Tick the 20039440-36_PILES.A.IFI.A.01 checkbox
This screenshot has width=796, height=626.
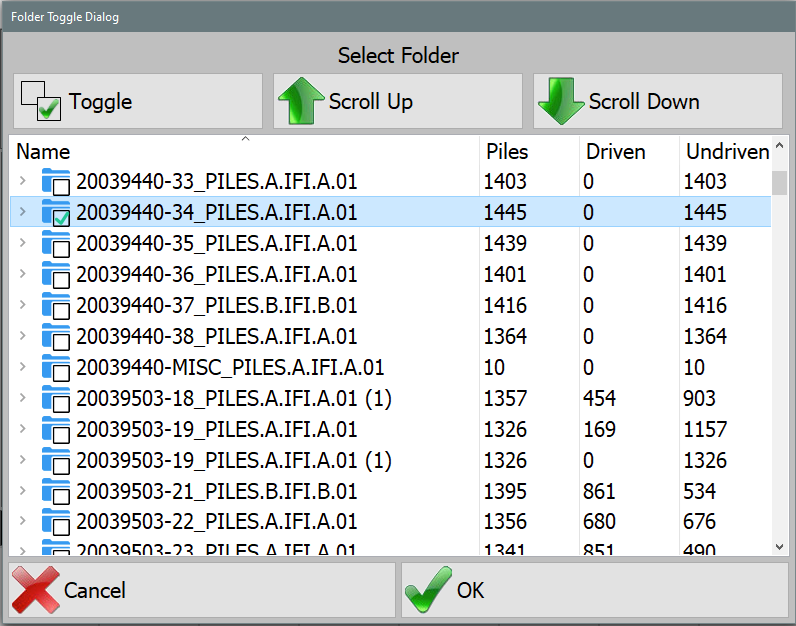click(61, 280)
